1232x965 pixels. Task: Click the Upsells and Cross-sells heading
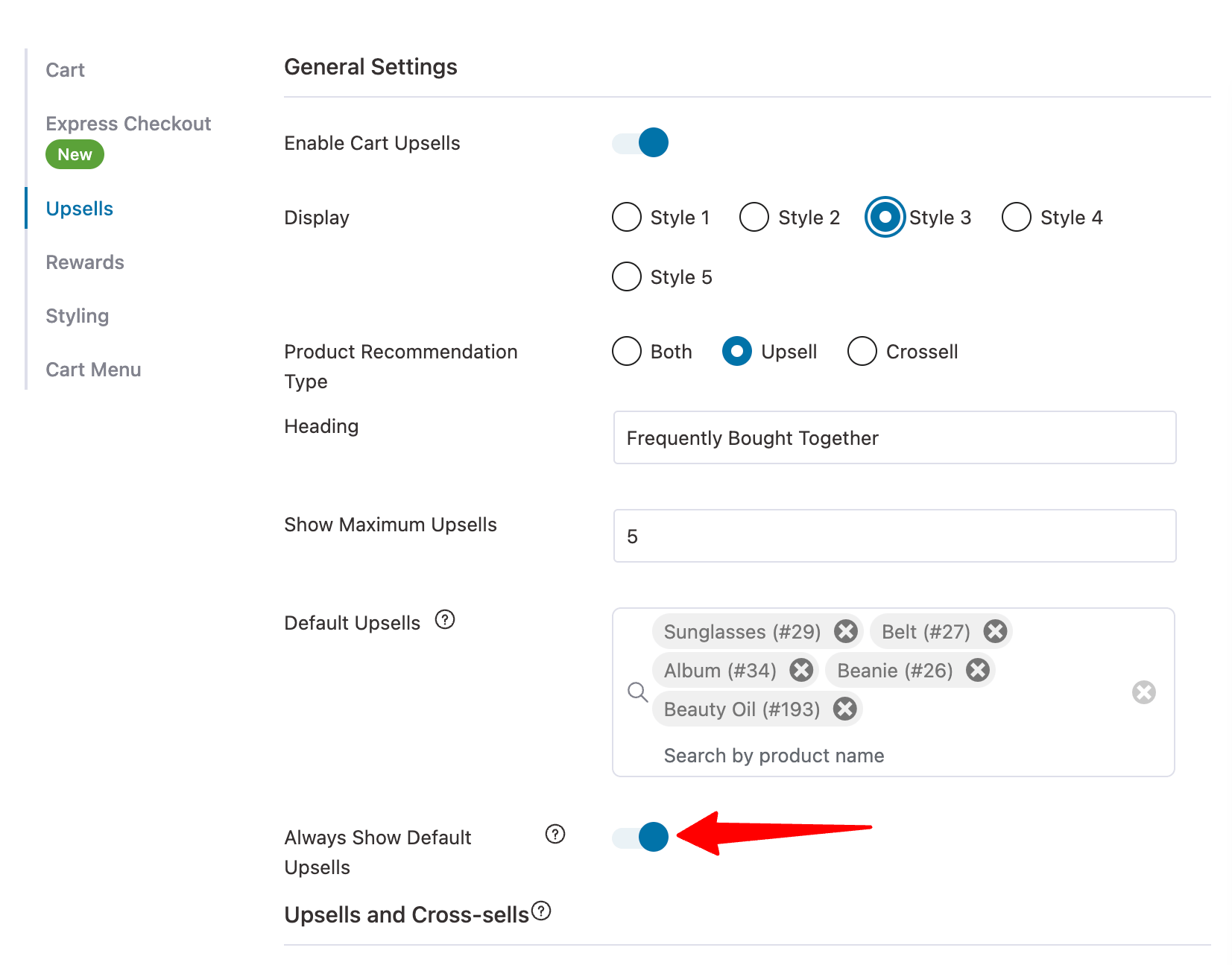(x=407, y=914)
